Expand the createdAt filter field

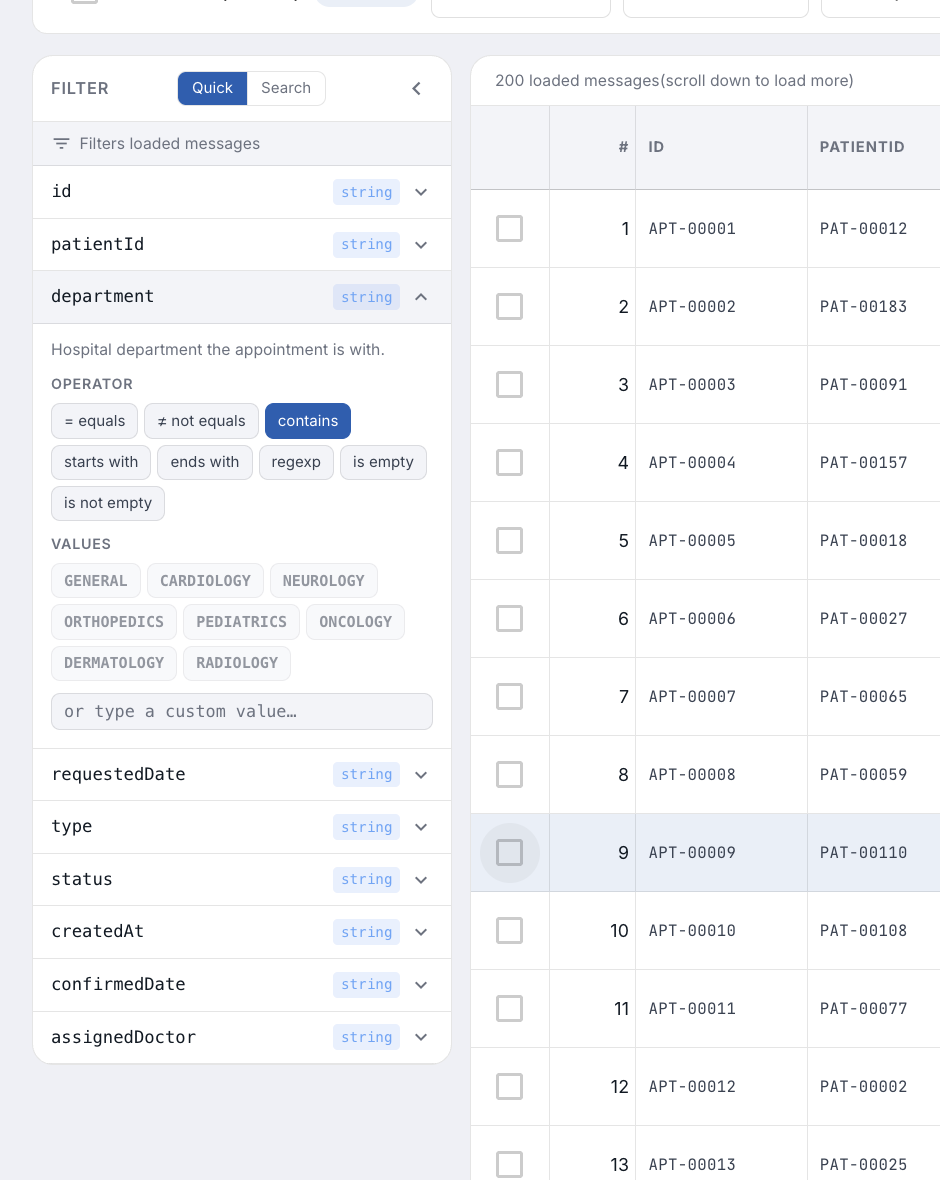click(242, 932)
